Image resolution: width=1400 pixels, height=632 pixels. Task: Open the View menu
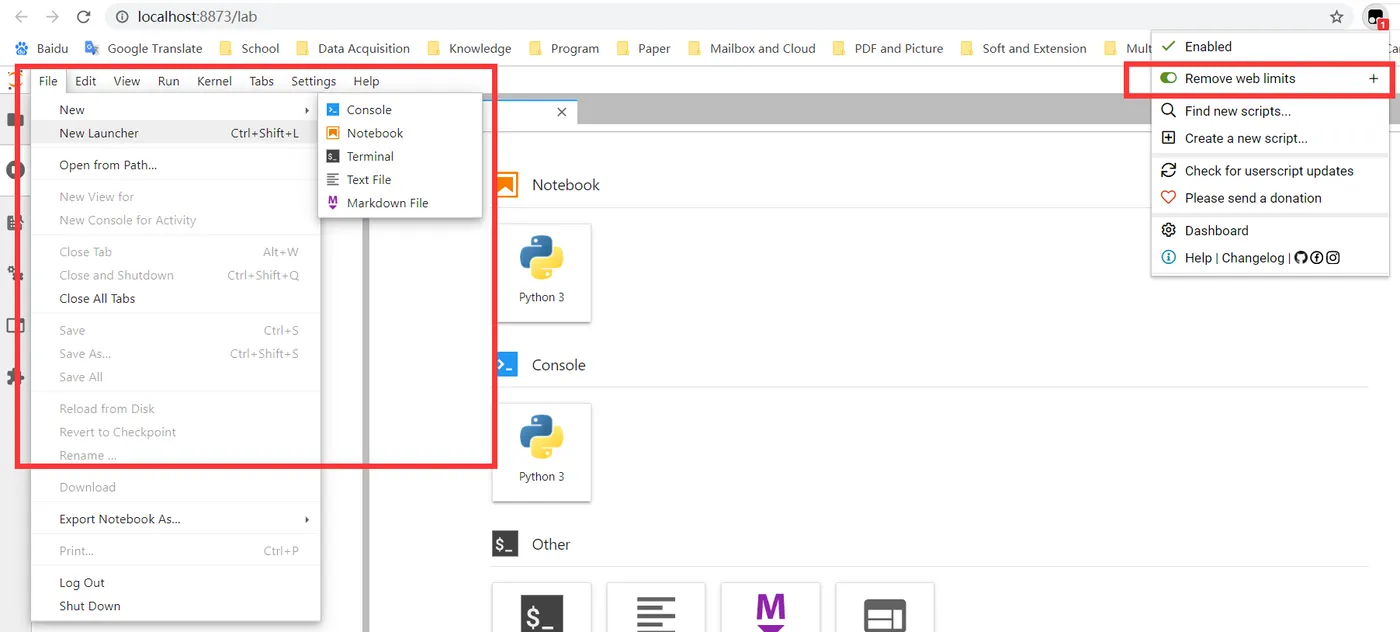coord(127,81)
